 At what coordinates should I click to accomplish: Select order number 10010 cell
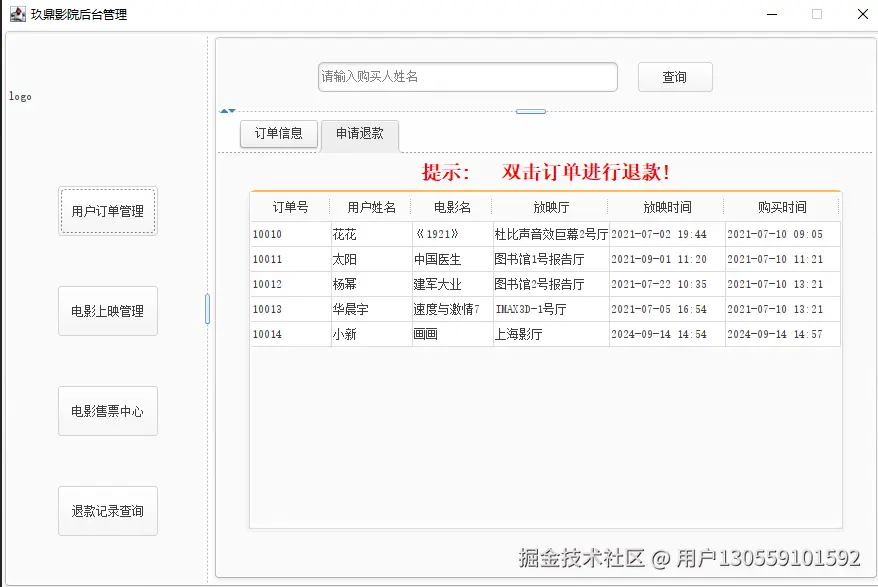coord(291,234)
